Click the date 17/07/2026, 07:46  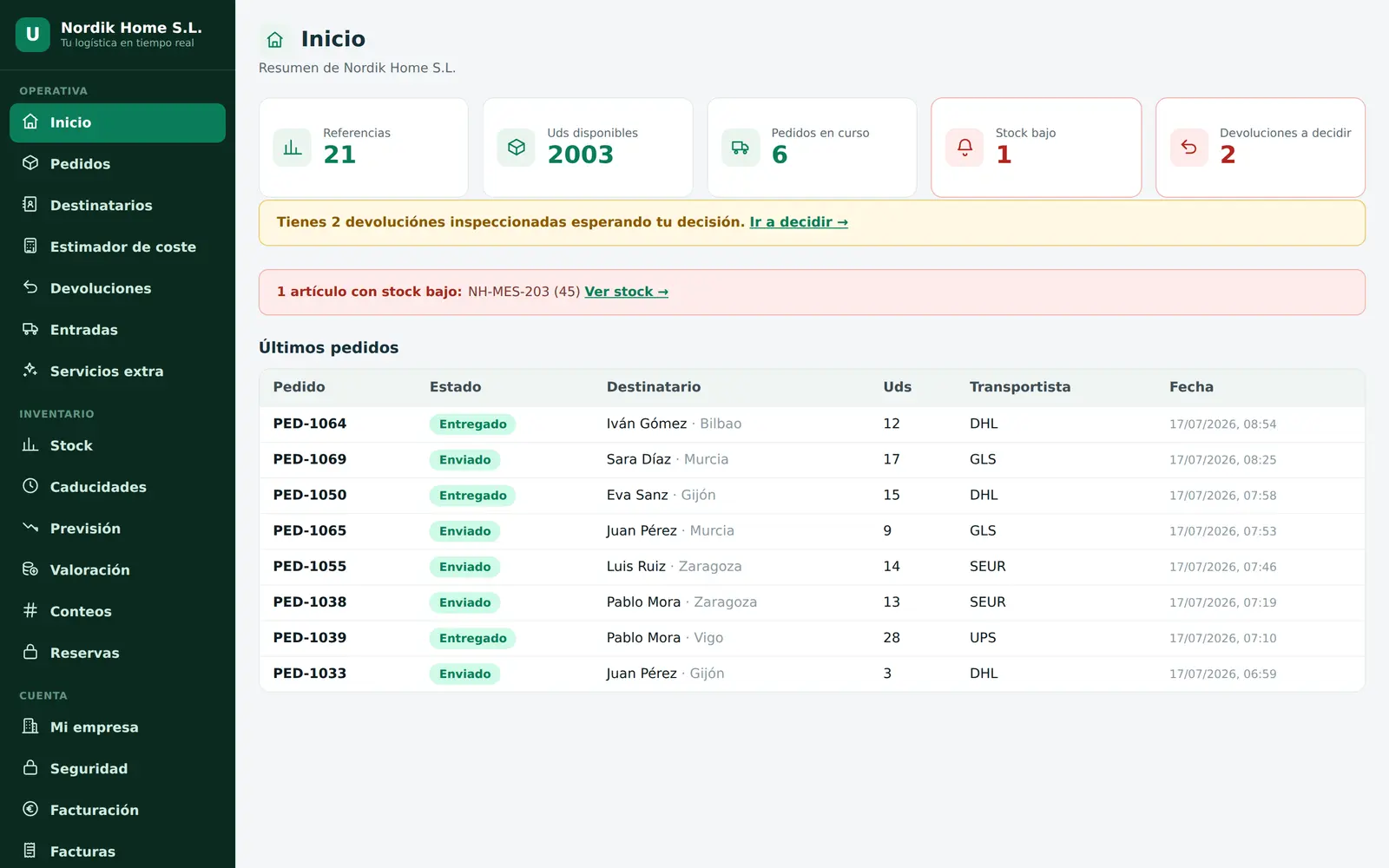click(1222, 567)
